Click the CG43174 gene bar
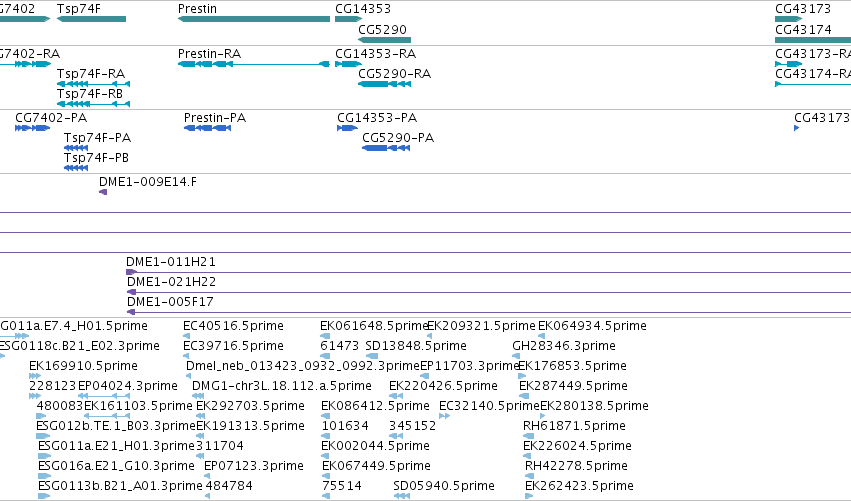Viewport: 851px width, 501px height. coord(813,40)
